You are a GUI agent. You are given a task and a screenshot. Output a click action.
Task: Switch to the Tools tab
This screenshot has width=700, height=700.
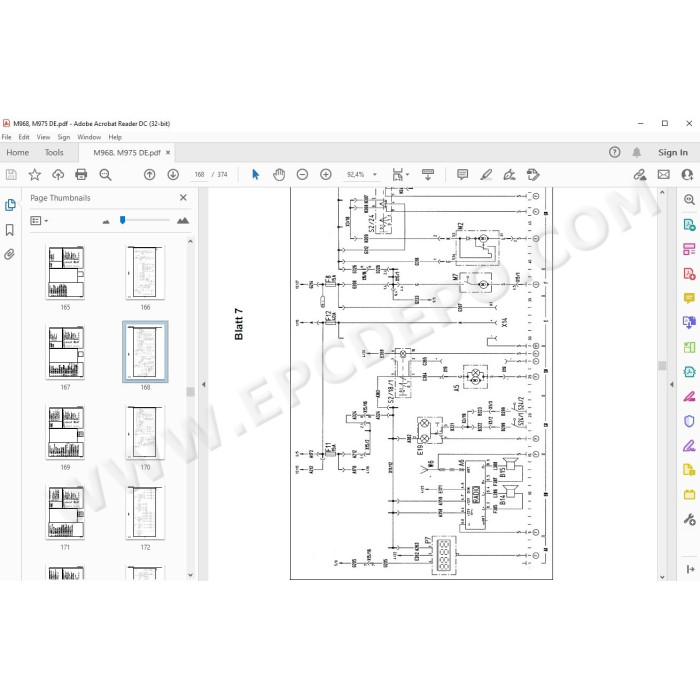[54, 152]
